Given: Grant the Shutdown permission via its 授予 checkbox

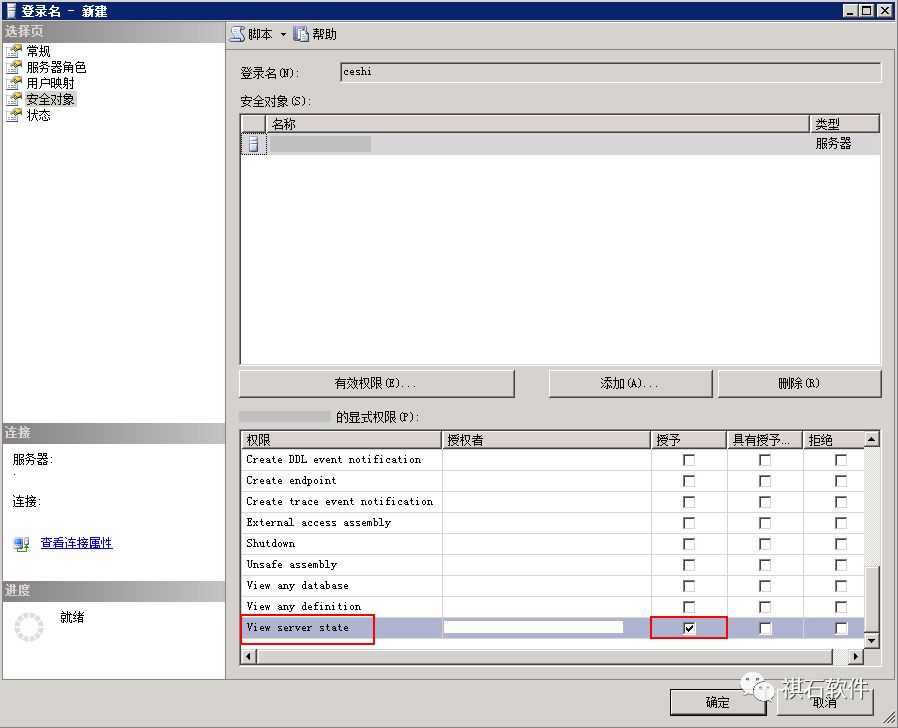Looking at the screenshot, I should coord(686,544).
